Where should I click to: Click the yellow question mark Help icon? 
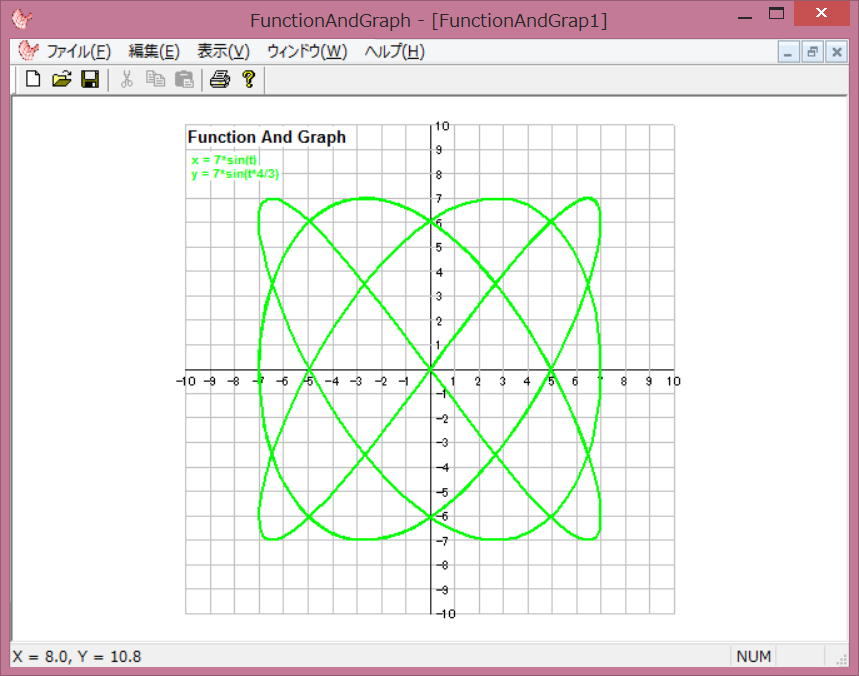click(249, 79)
